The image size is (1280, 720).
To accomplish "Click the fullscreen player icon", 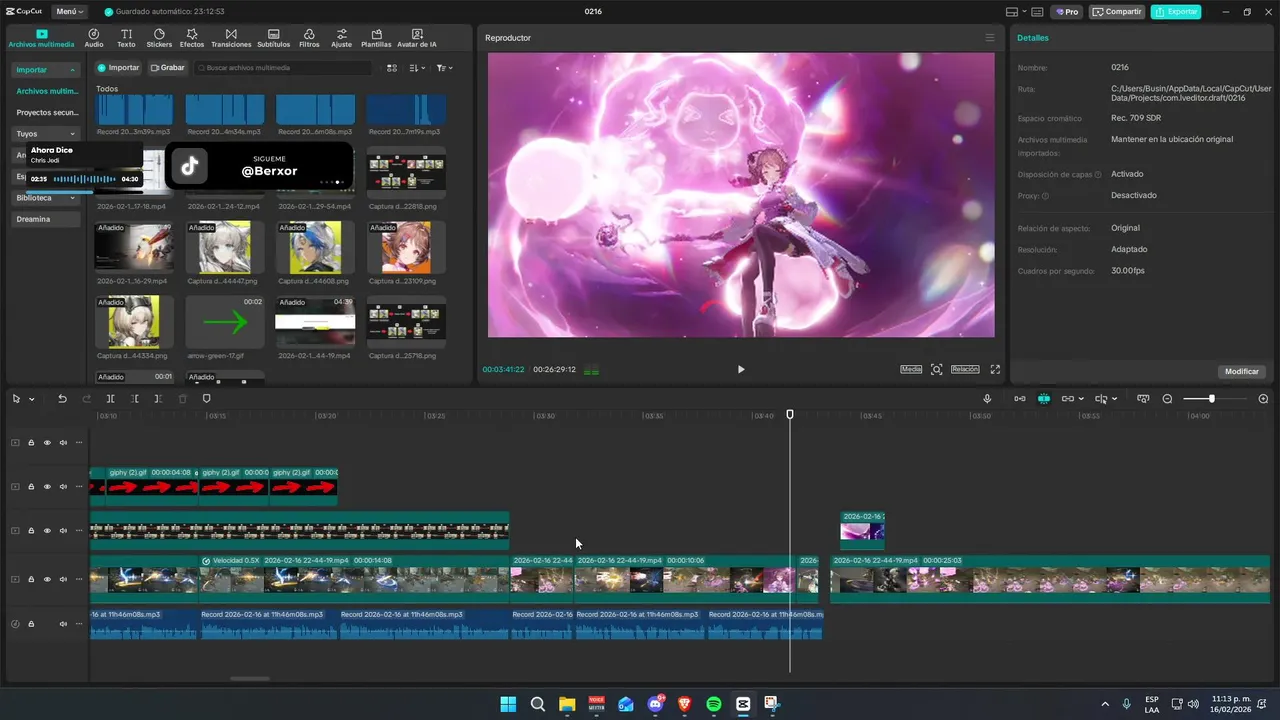I will [995, 369].
